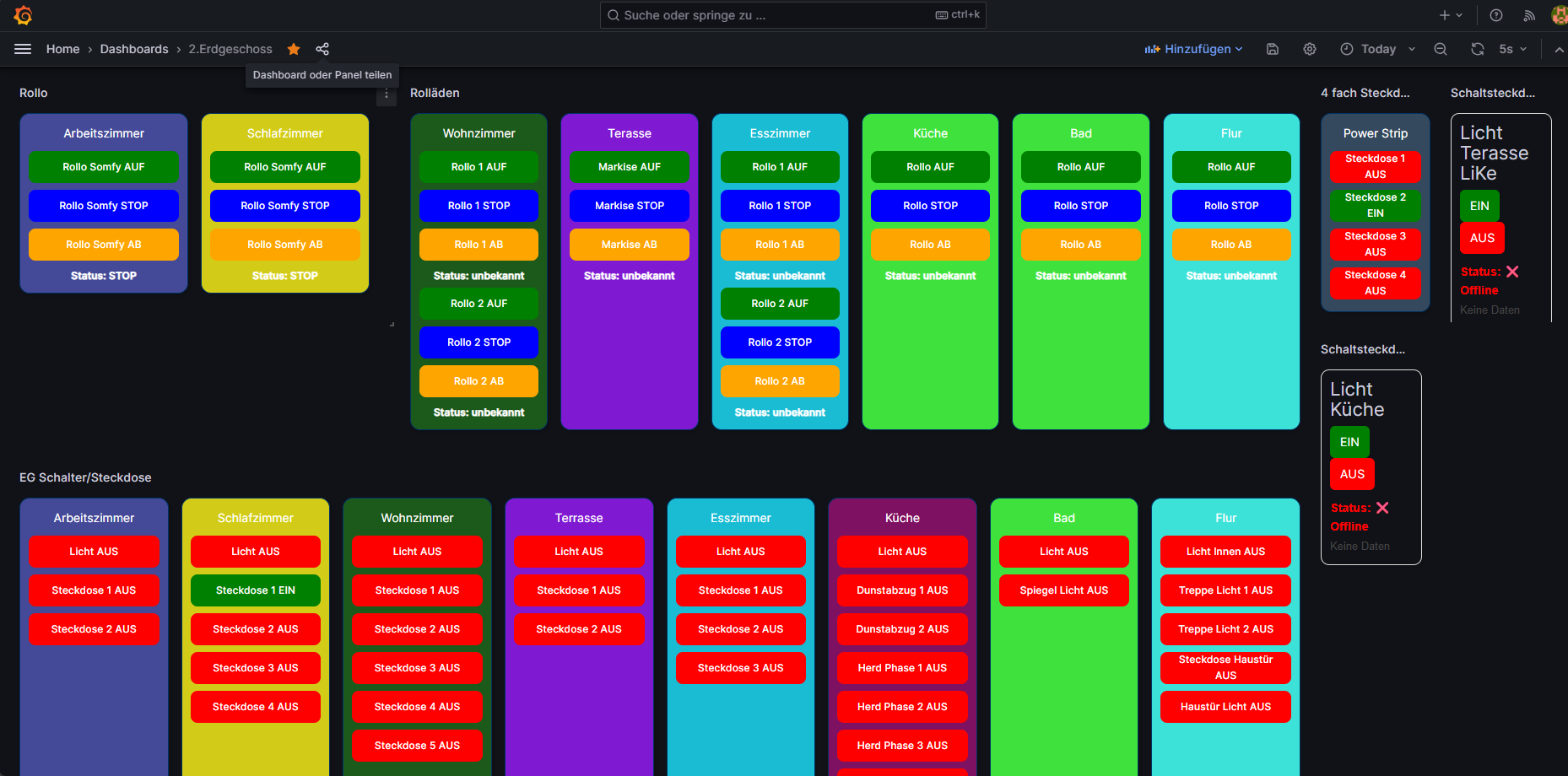
Task: Turn Licht Küche AUS
Action: [1352, 474]
